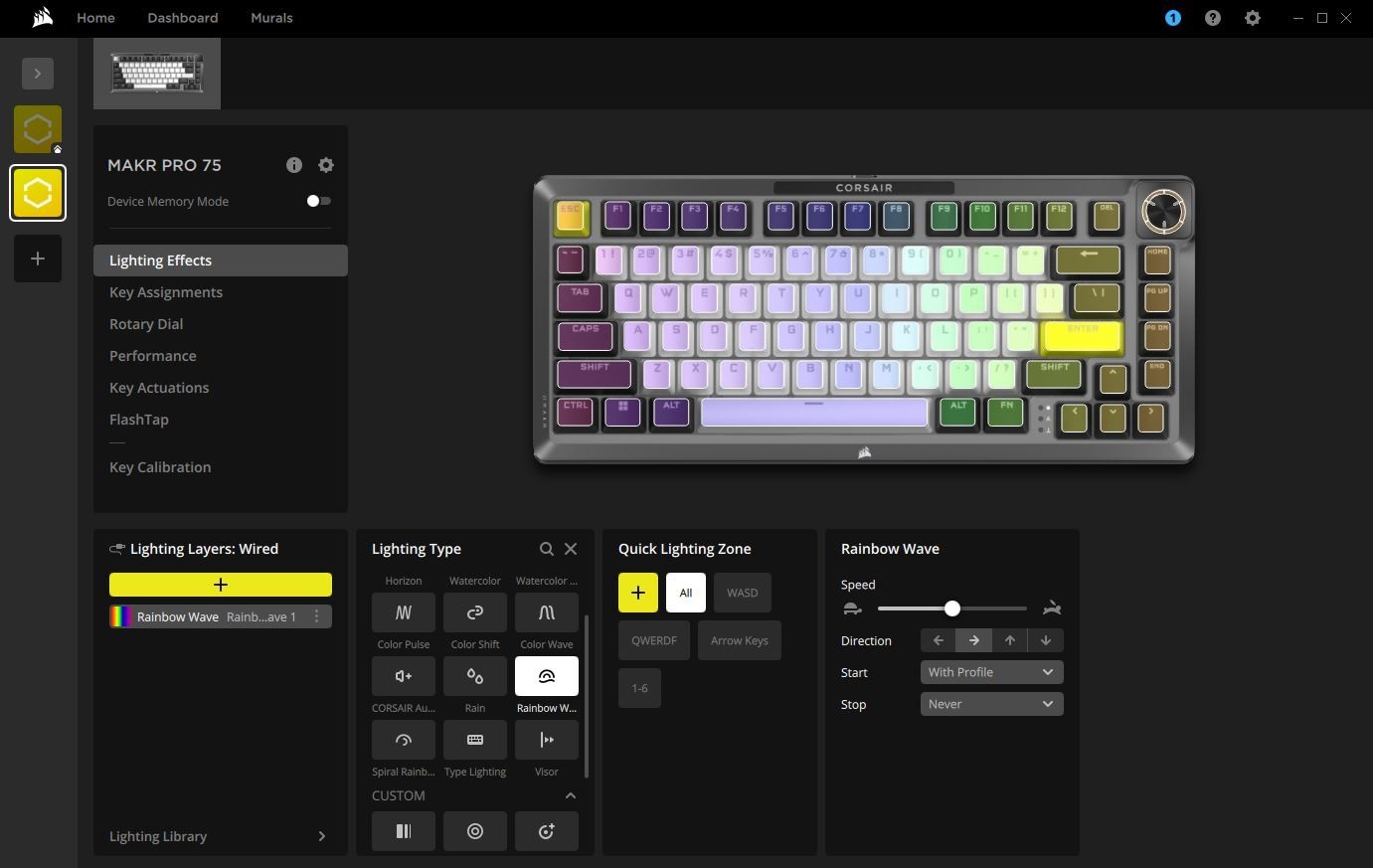Click the ESC key on keyboard preview
Viewport: 1373px width, 868px height.
pos(572,216)
